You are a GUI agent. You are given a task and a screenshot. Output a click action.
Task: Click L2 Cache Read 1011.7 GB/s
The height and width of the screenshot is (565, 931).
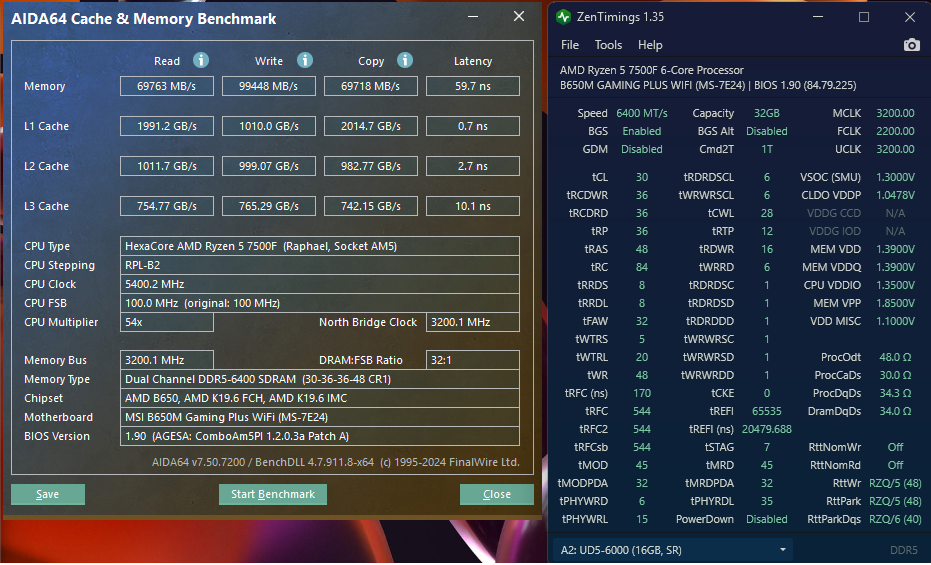tap(167, 166)
